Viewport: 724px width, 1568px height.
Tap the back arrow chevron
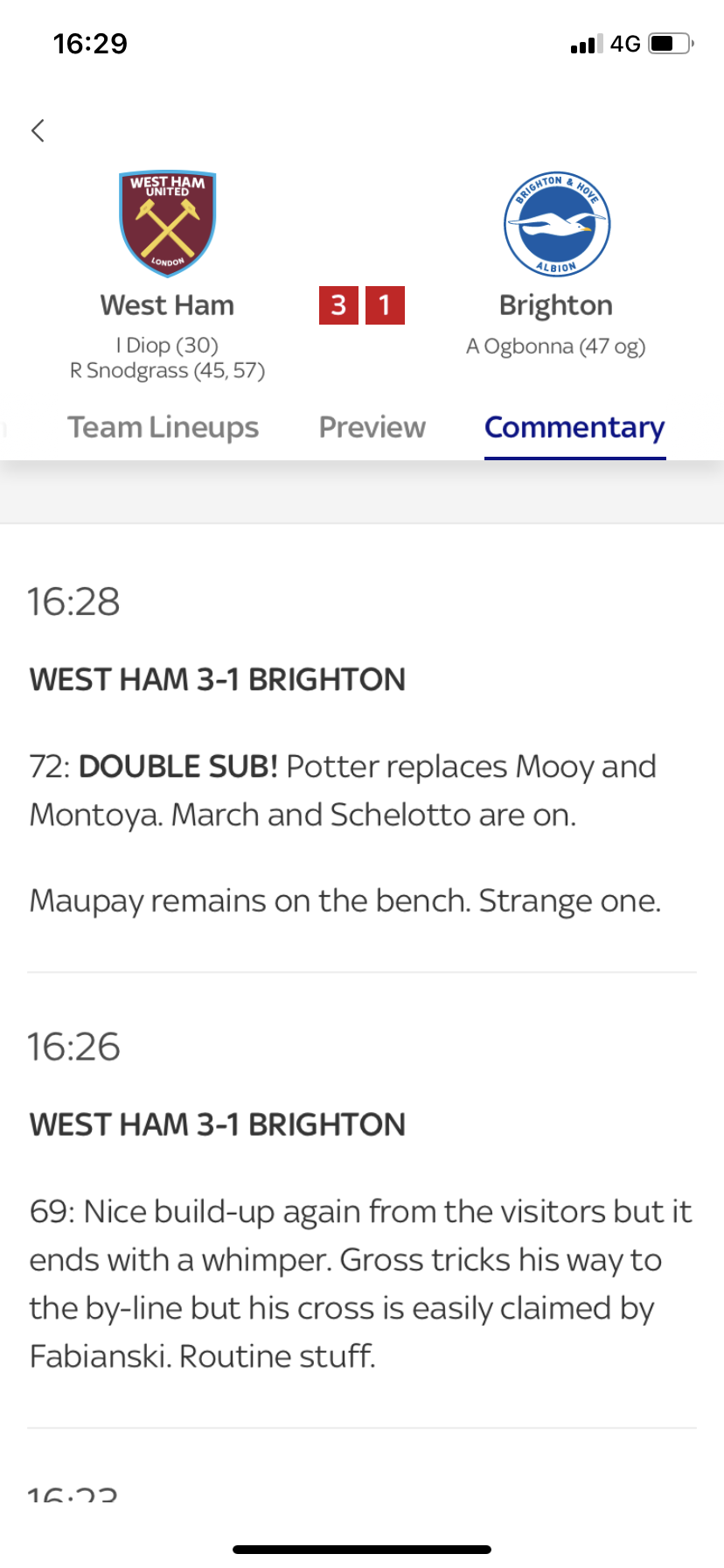tap(38, 130)
